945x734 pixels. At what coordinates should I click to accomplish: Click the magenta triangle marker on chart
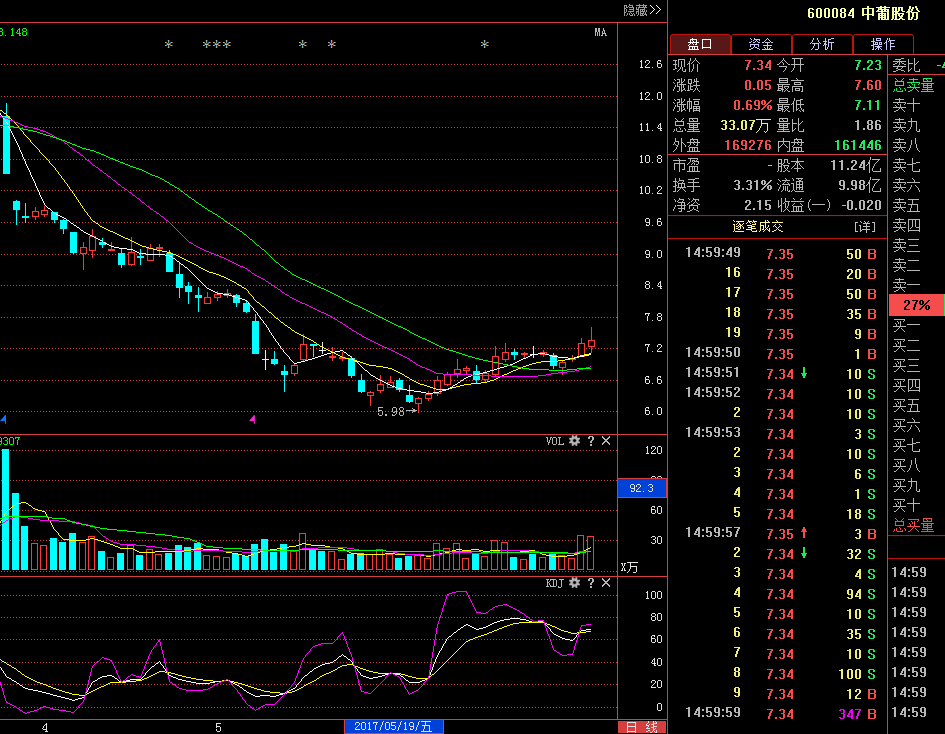tap(252, 420)
